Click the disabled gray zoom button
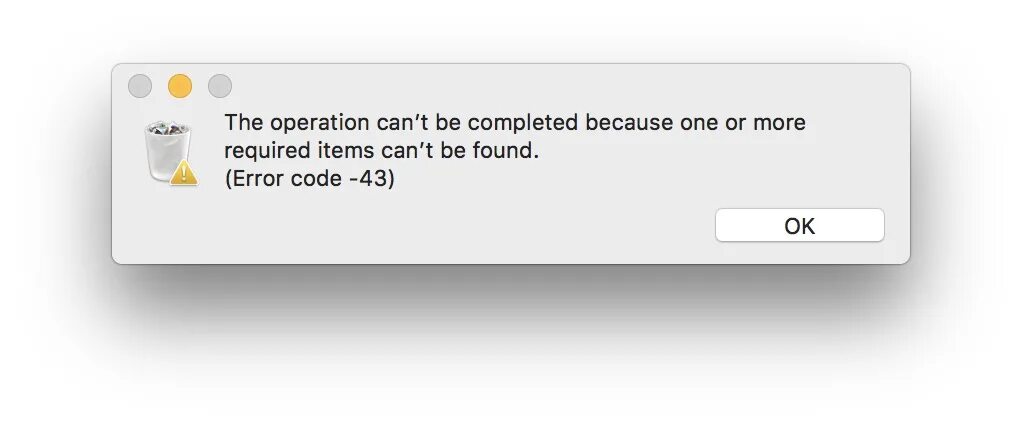Viewport: 1022px width, 424px height. [x=220, y=86]
